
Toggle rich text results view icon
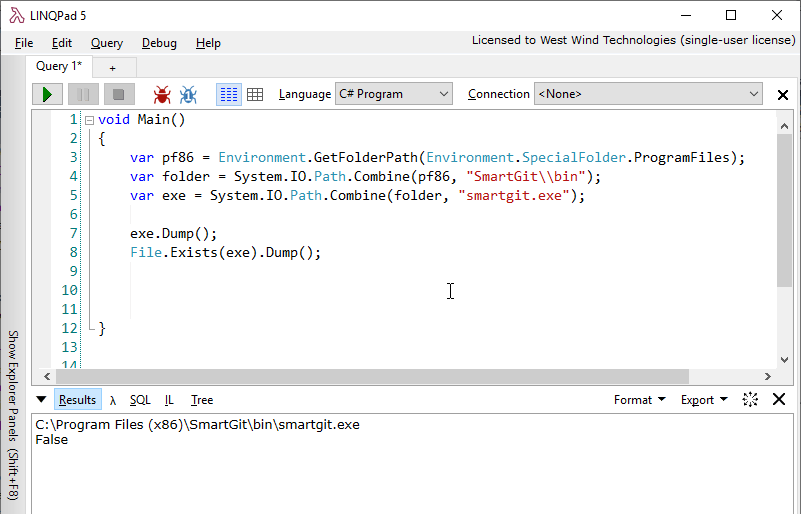pos(228,95)
